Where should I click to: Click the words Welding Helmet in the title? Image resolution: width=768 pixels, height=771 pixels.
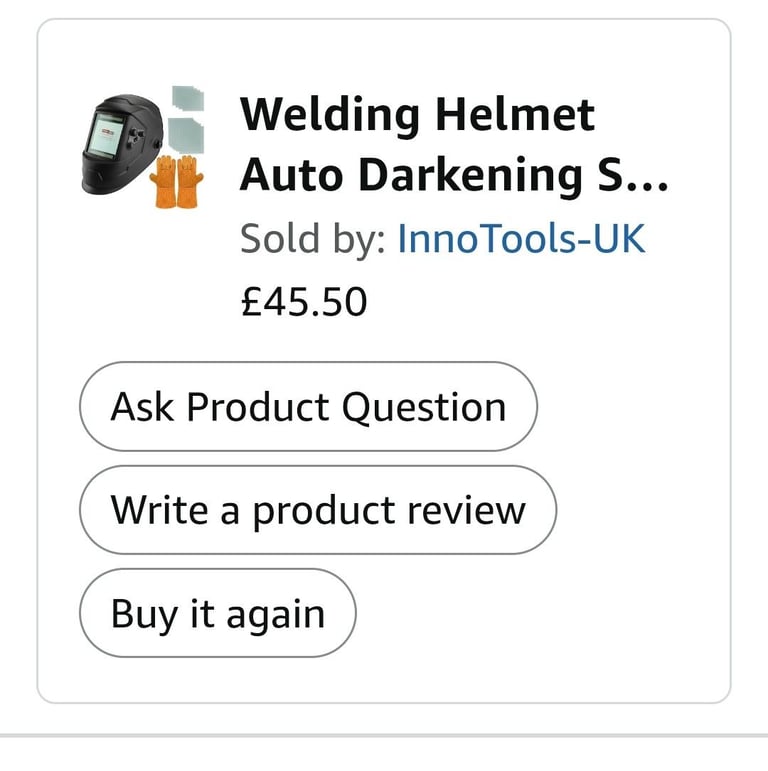417,116
